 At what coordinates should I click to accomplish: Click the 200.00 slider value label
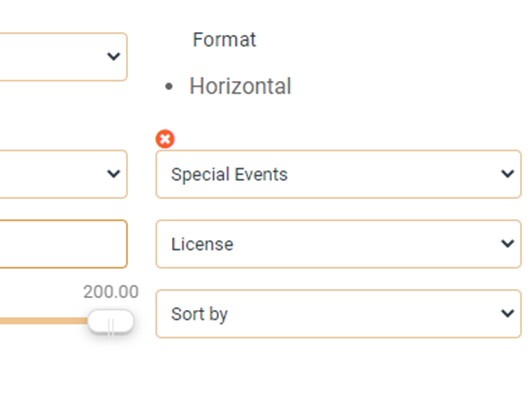tap(111, 292)
